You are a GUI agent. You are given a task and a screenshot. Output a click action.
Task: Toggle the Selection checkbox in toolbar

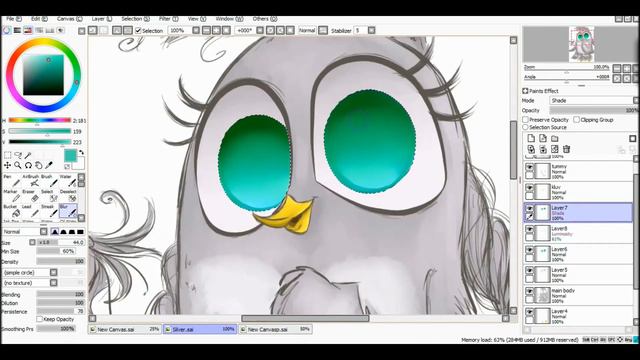coord(138,31)
